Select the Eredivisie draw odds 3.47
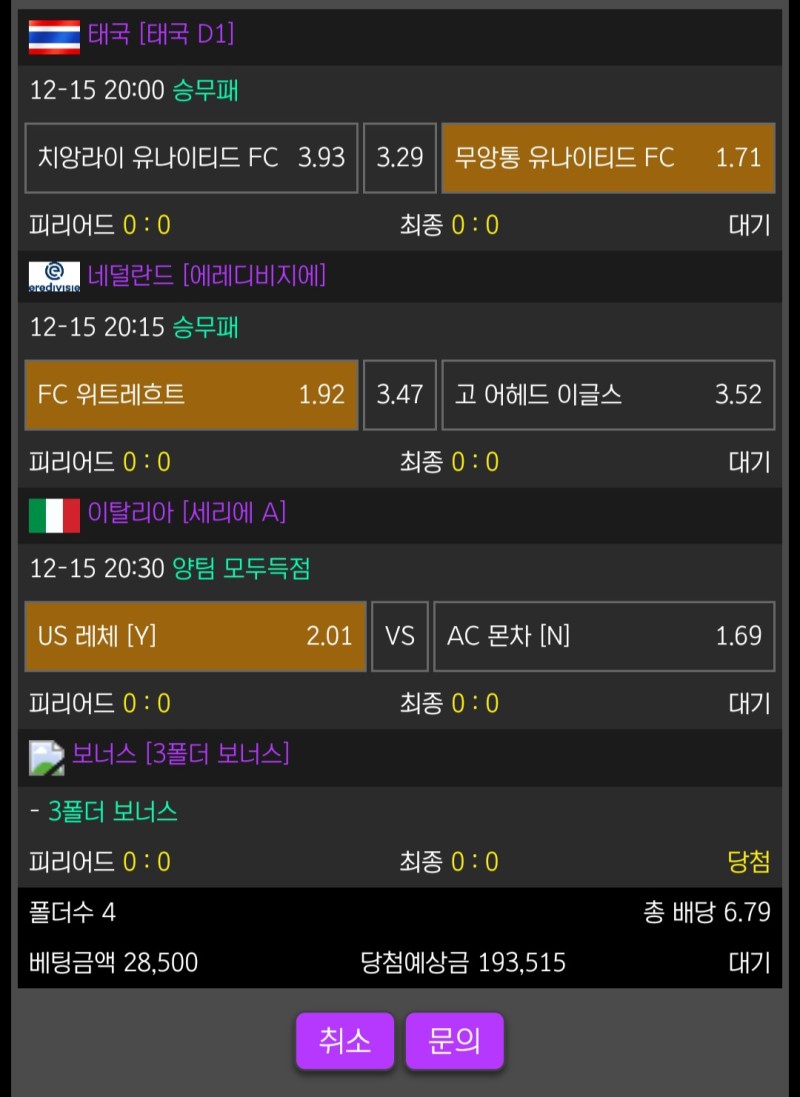 click(x=400, y=395)
